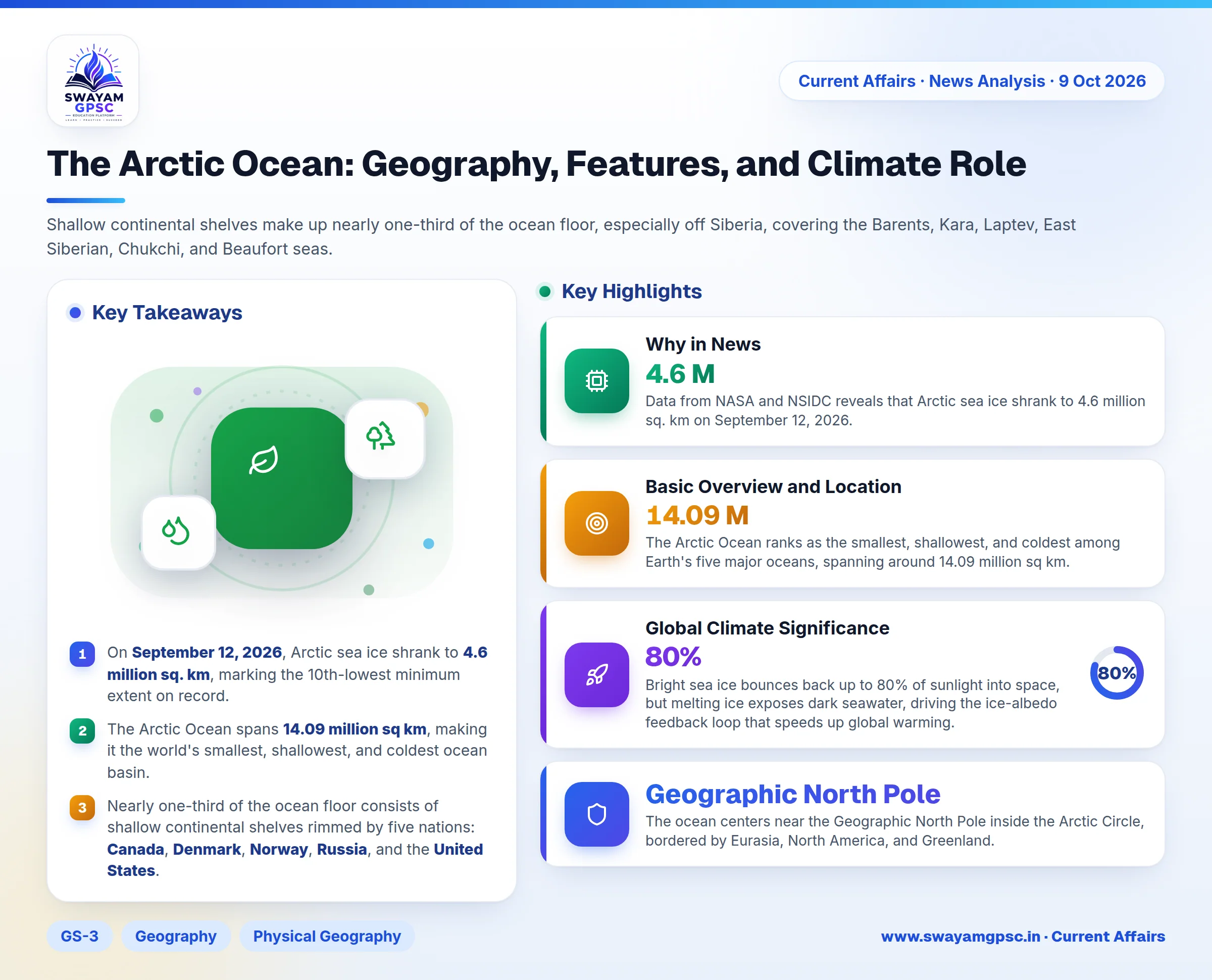
Task: Click the Key Takeaways heading
Action: coord(167,313)
